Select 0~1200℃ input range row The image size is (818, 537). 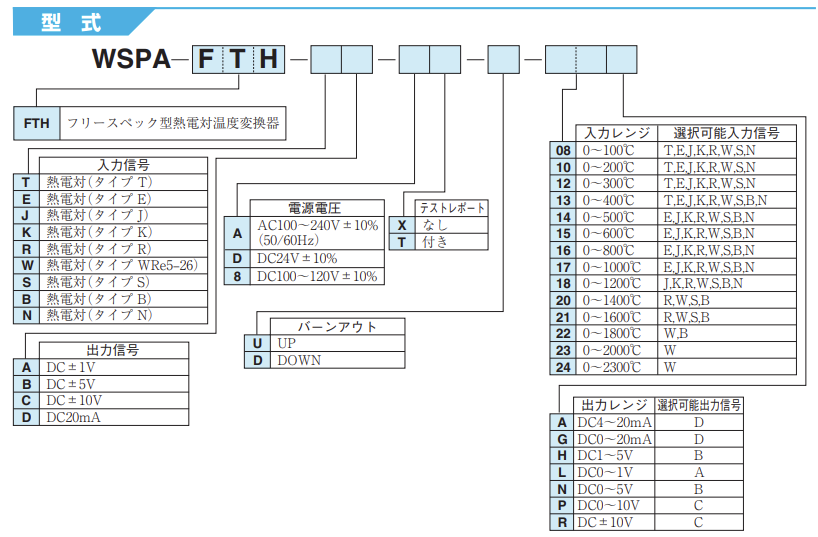click(x=673, y=283)
